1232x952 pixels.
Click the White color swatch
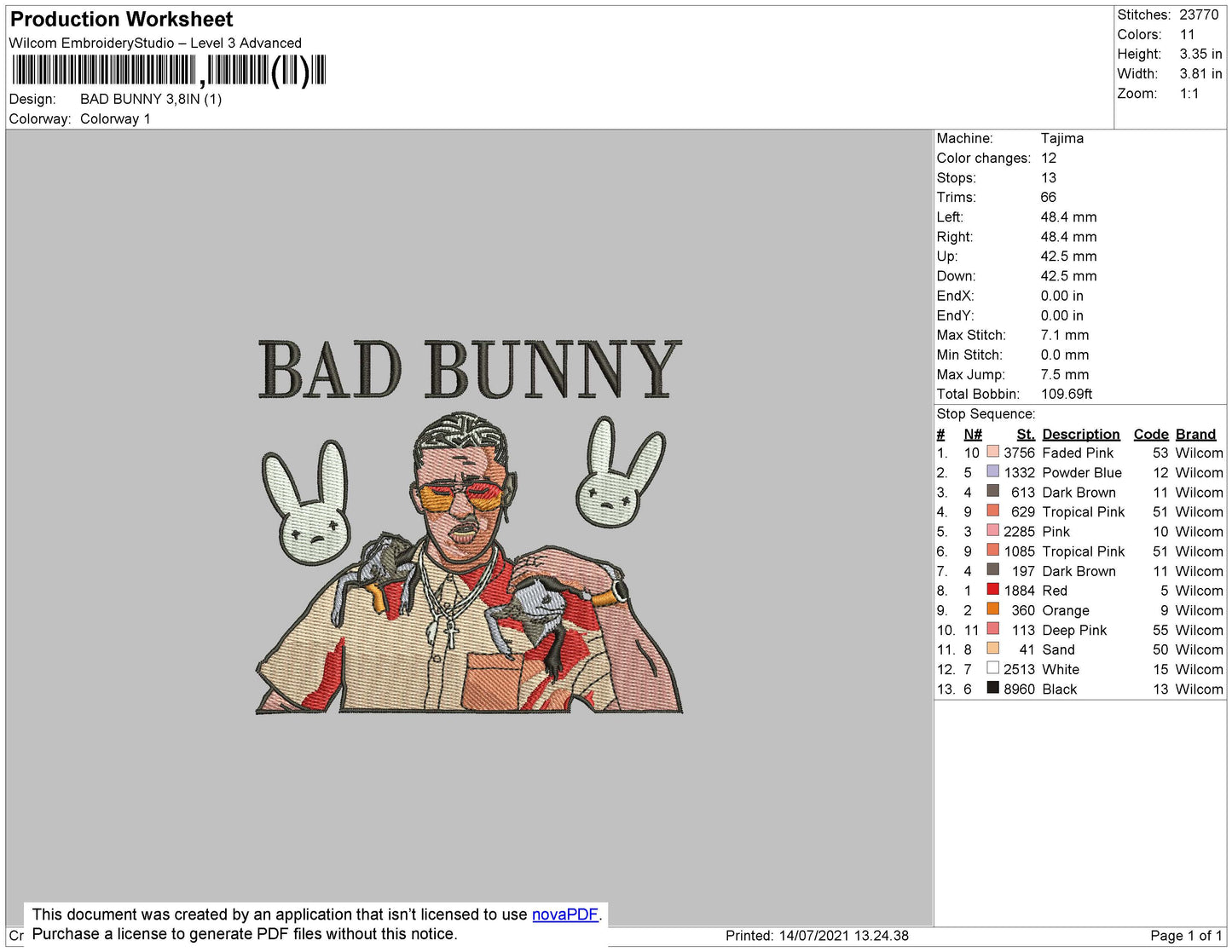pos(992,667)
